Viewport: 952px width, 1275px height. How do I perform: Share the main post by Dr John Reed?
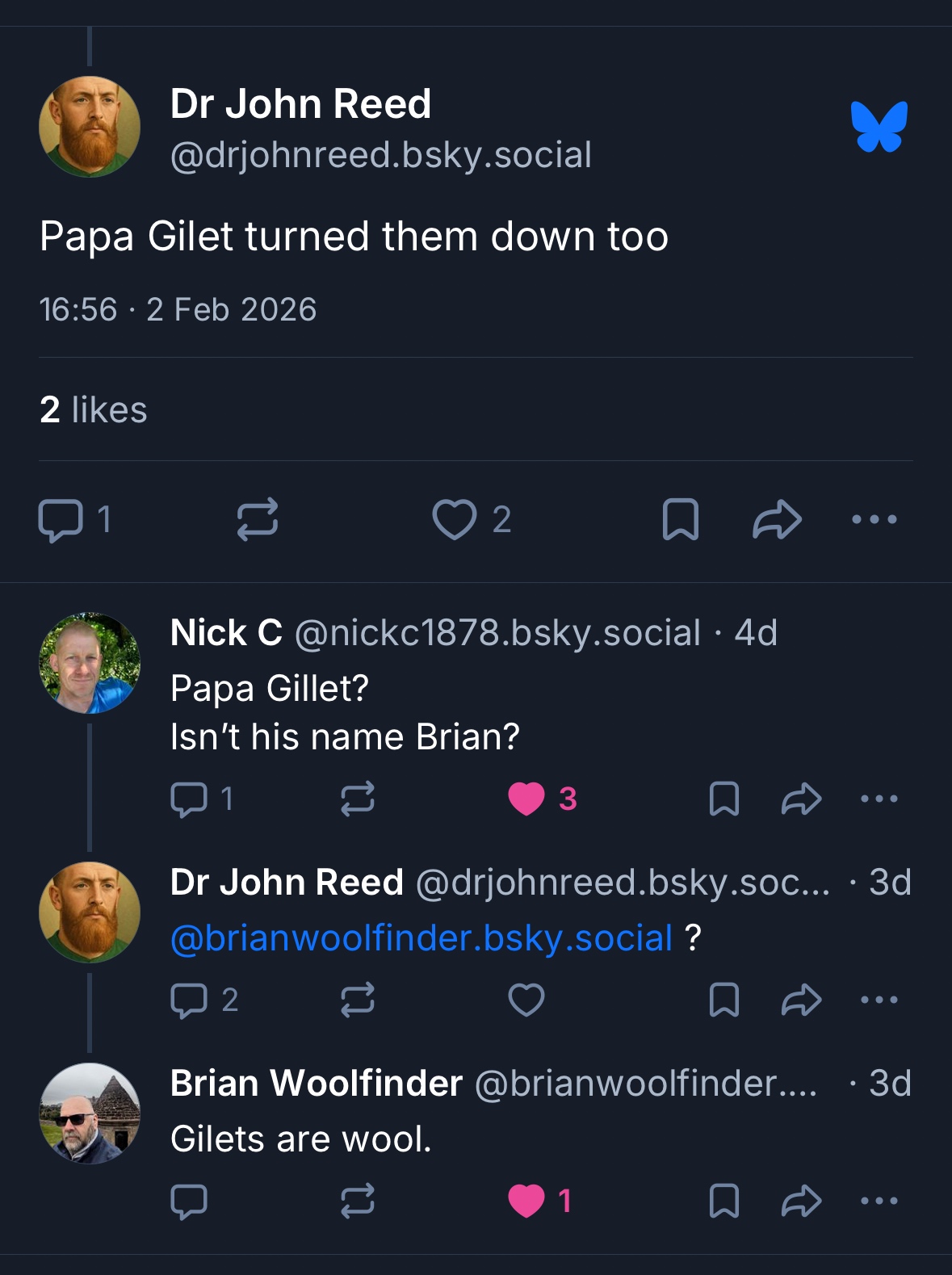777,519
